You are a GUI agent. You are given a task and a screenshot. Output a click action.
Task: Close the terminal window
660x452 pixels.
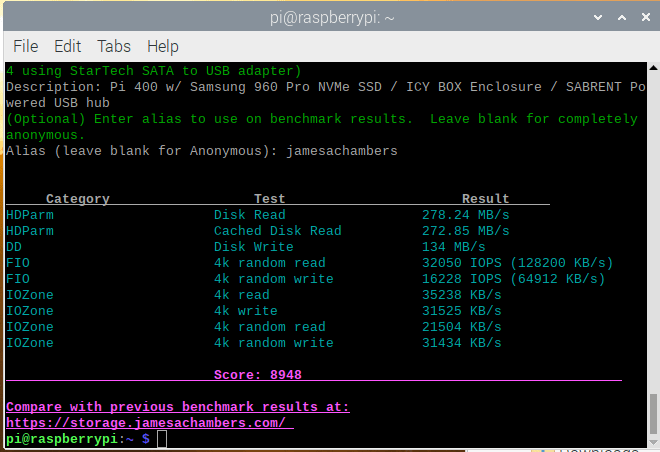(646, 17)
